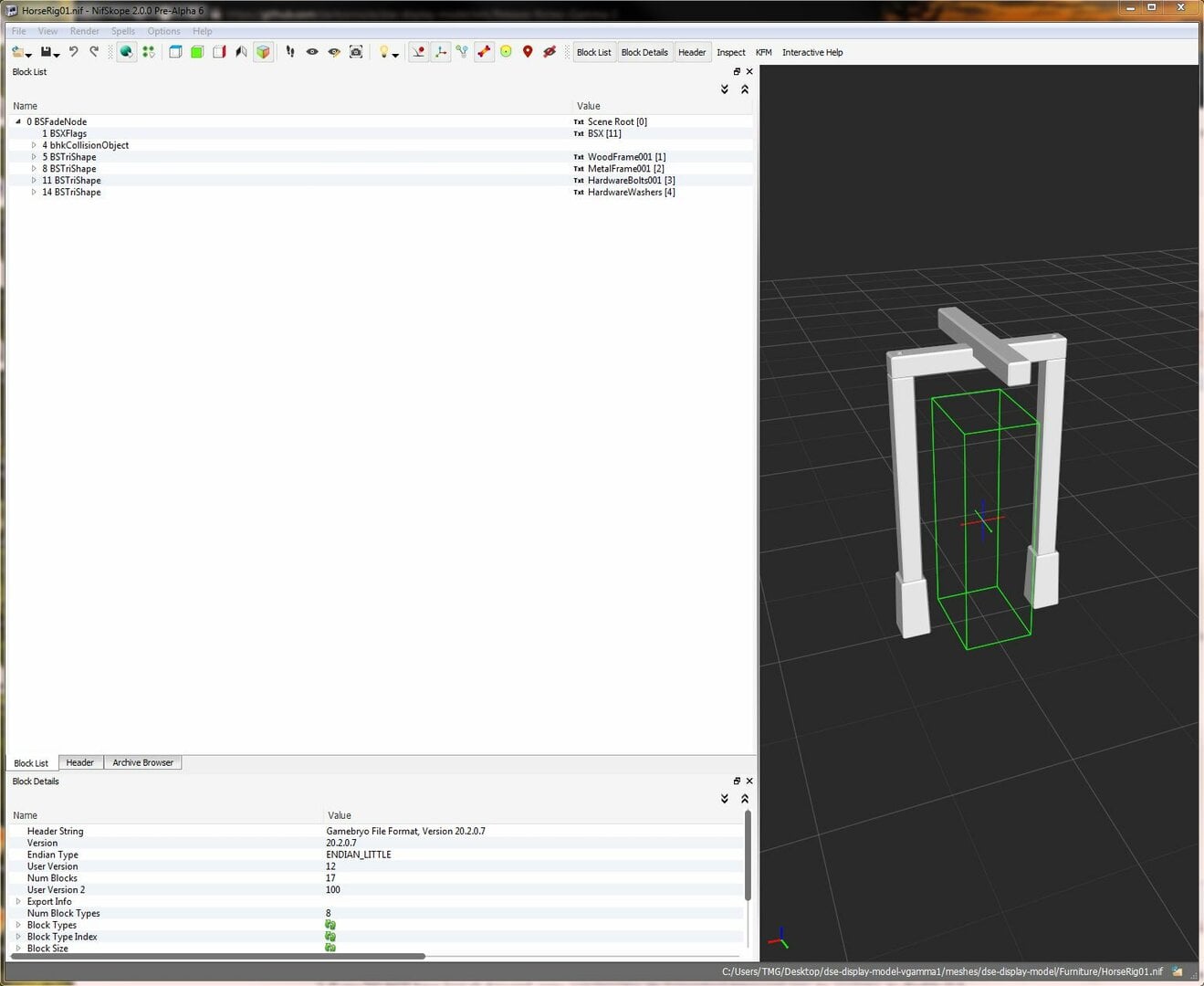Click the green solid cube view icon
This screenshot has height=986, width=1204.
(x=197, y=52)
